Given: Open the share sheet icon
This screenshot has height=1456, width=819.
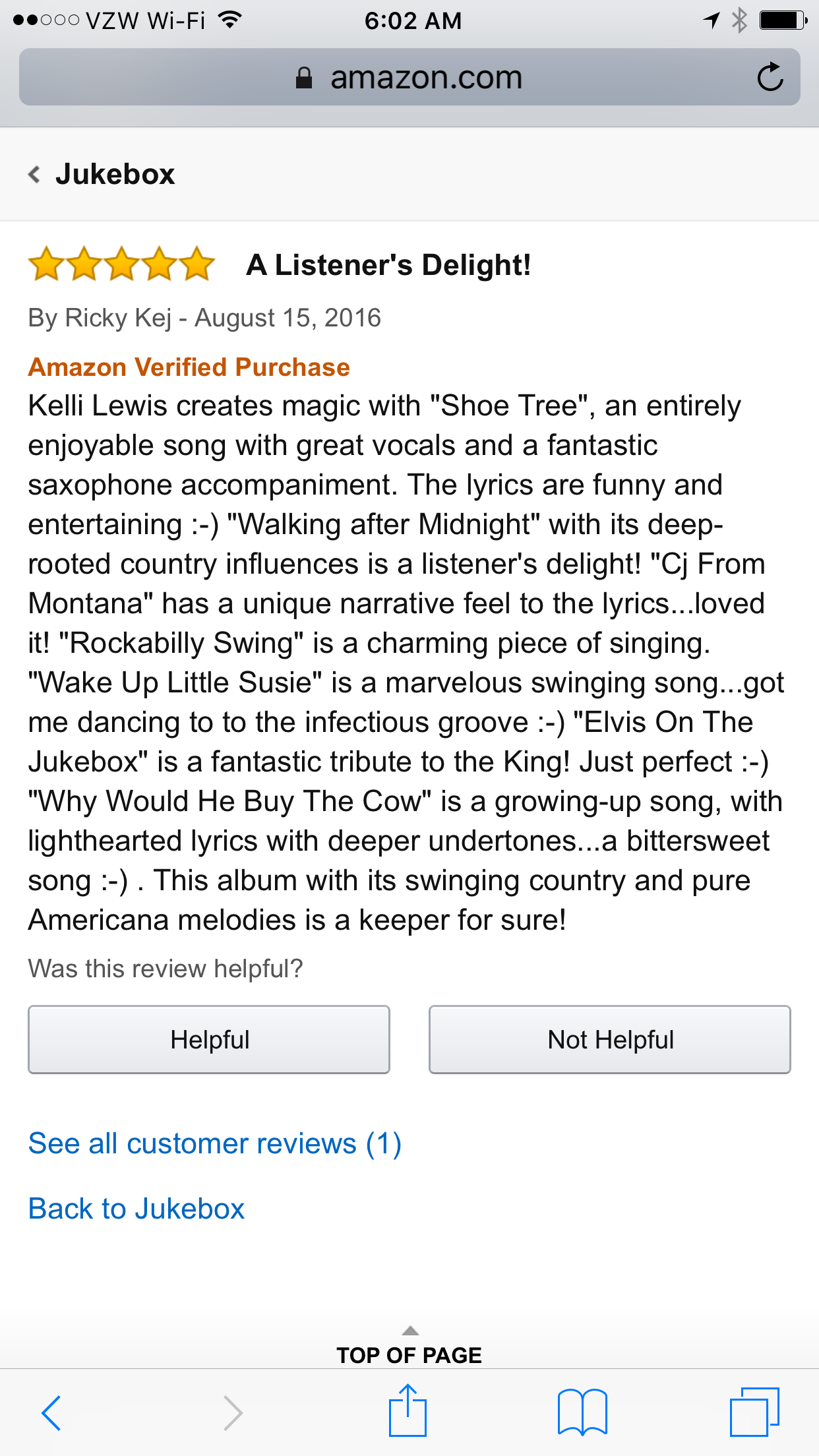Looking at the screenshot, I should click(408, 1411).
